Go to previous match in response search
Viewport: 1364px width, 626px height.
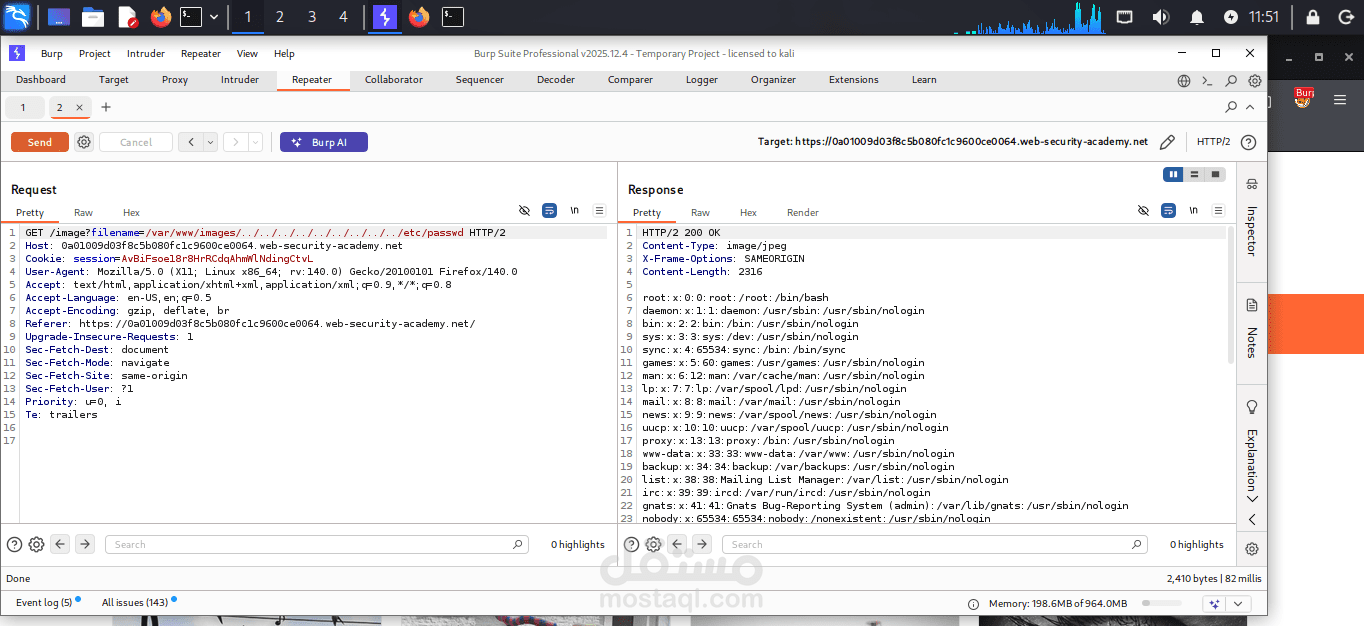point(677,544)
